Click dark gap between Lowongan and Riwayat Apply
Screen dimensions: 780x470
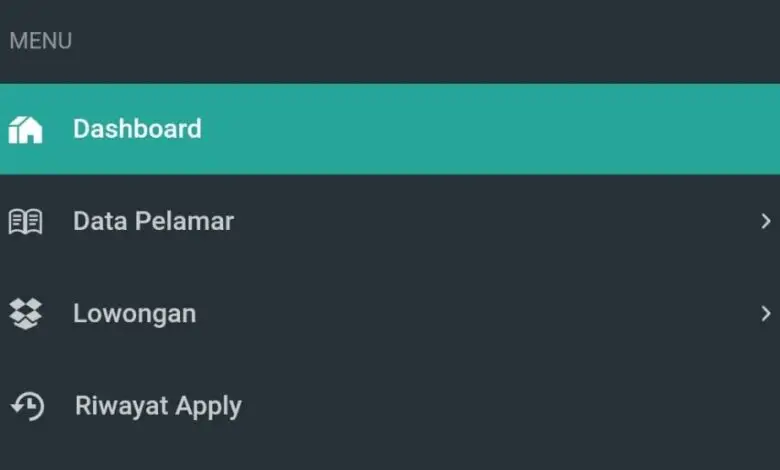390,360
